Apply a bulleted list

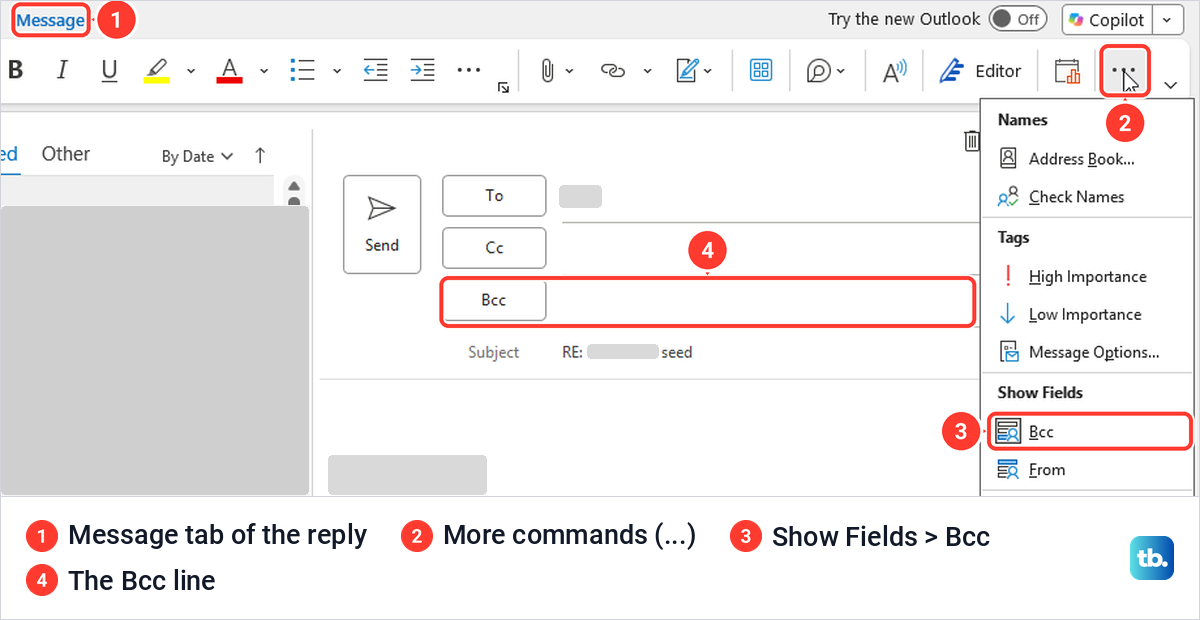[303, 70]
